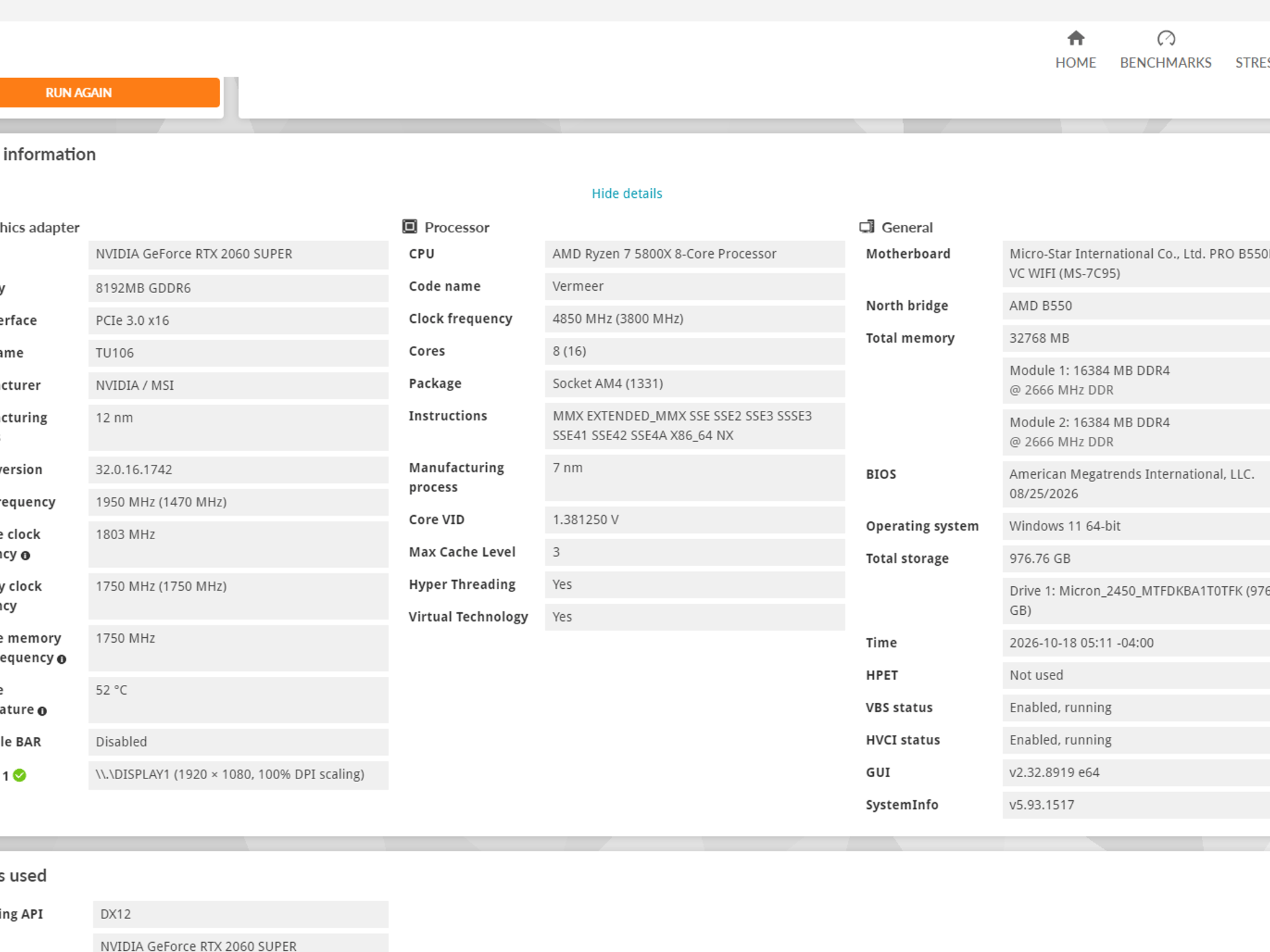Click Module 2: 16384 MB DDR4 entry
Viewport: 1270px width, 952px height.
coord(1136,433)
